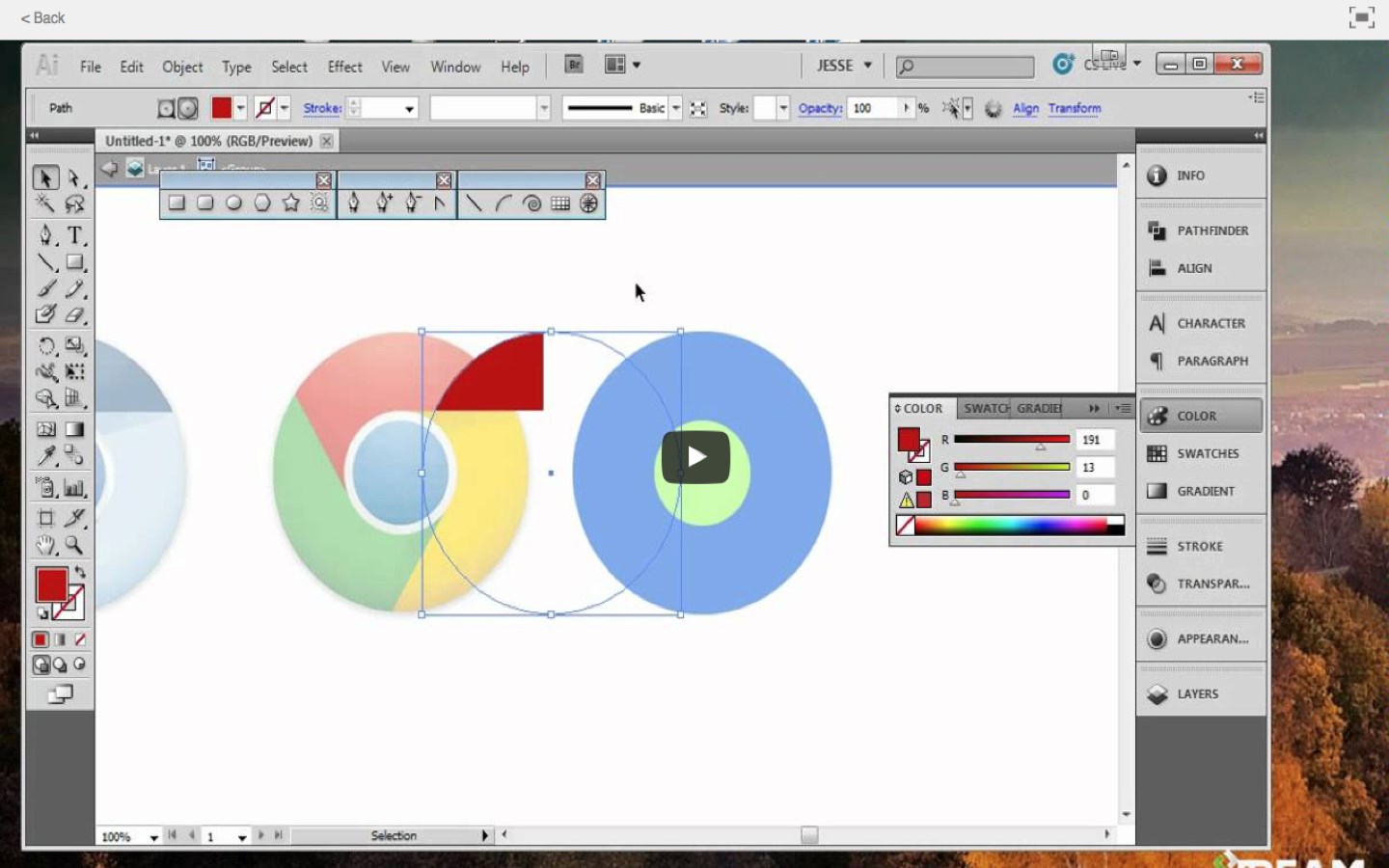The height and width of the screenshot is (868, 1389).
Task: Pick the Spiral tool in the floating line toolbar
Action: tap(531, 203)
